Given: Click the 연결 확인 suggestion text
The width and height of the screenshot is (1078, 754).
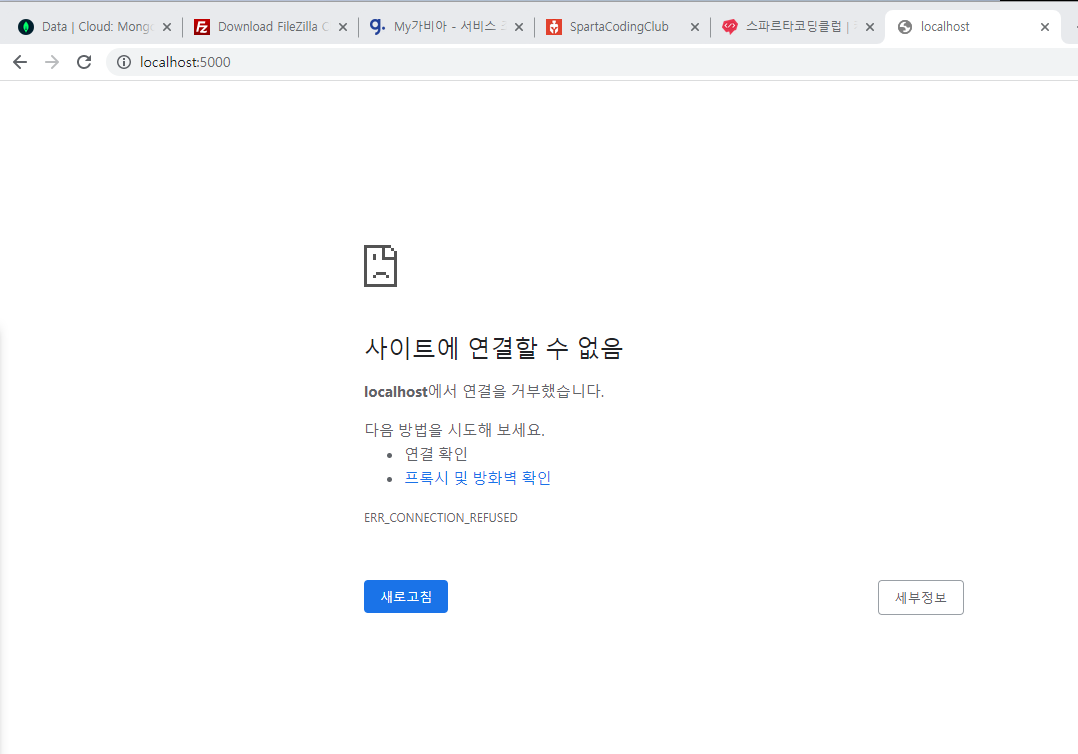Looking at the screenshot, I should click(x=436, y=454).
